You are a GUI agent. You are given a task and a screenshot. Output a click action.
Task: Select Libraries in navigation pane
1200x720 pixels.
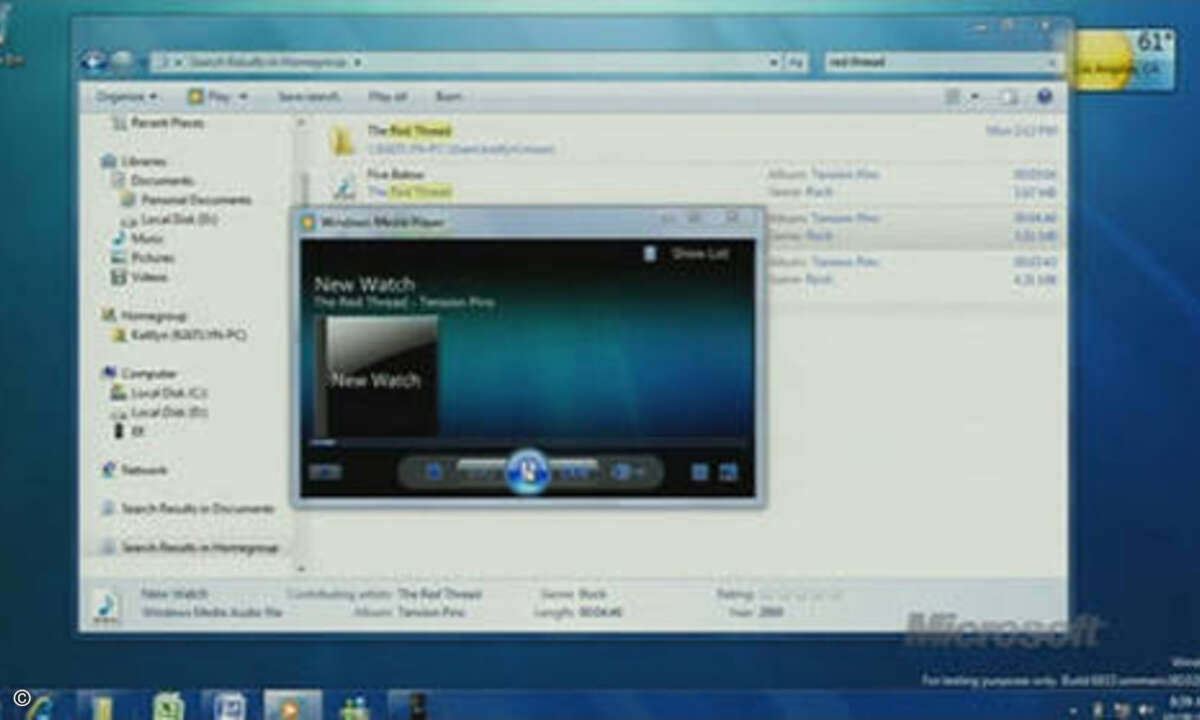(x=134, y=161)
